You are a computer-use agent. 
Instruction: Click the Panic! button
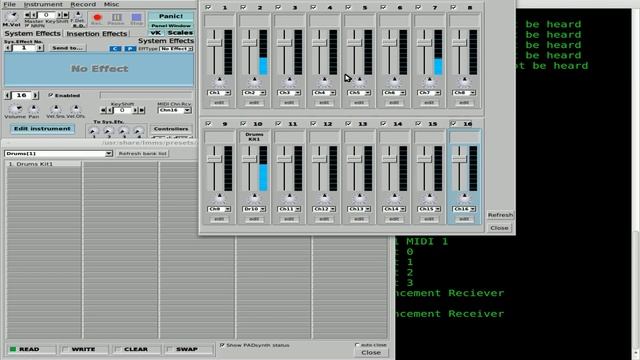[171, 16]
